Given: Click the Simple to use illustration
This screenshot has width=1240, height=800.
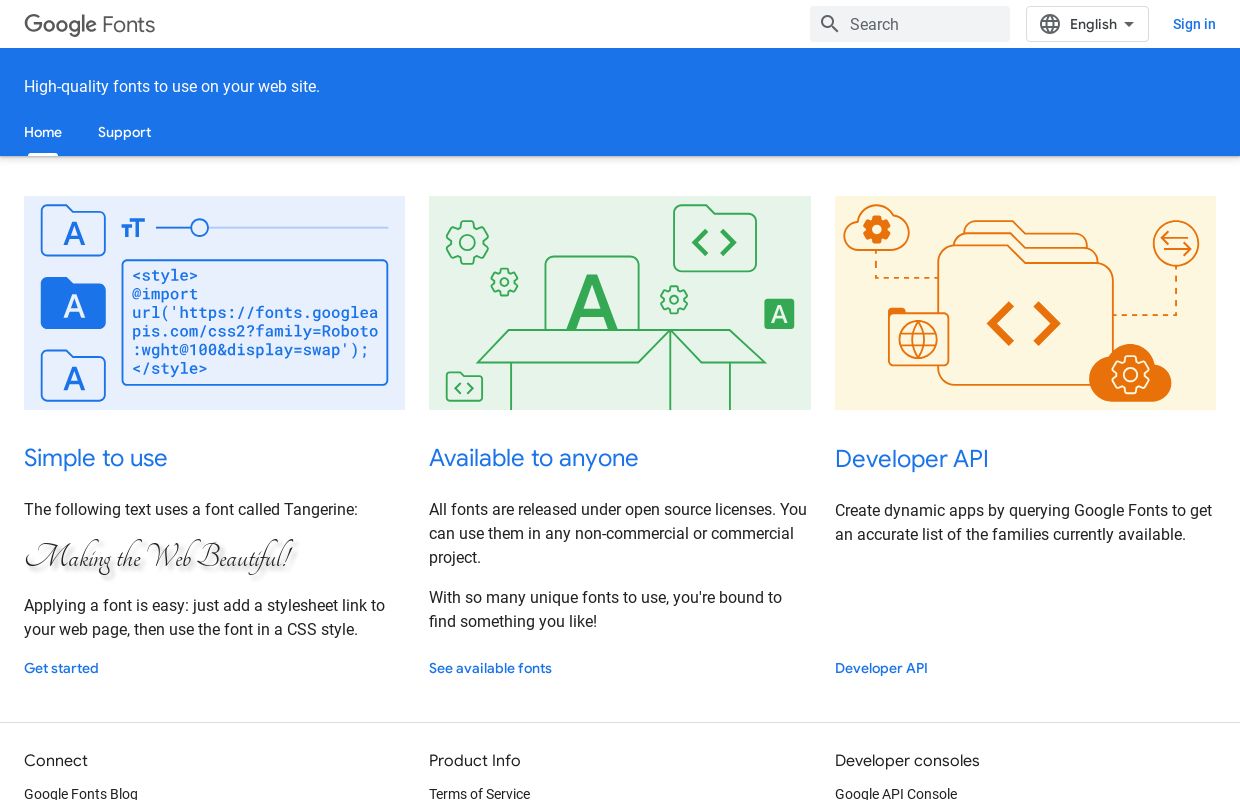Looking at the screenshot, I should pyautogui.click(x=214, y=303).
